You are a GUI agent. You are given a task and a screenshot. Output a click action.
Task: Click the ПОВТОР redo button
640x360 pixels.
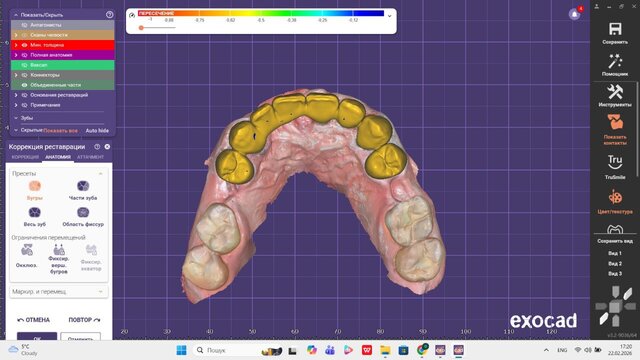[x=84, y=320]
